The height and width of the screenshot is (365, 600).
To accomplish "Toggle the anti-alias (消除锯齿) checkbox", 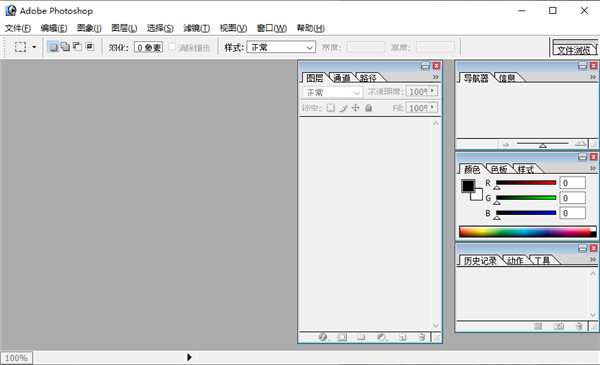I will click(x=172, y=47).
